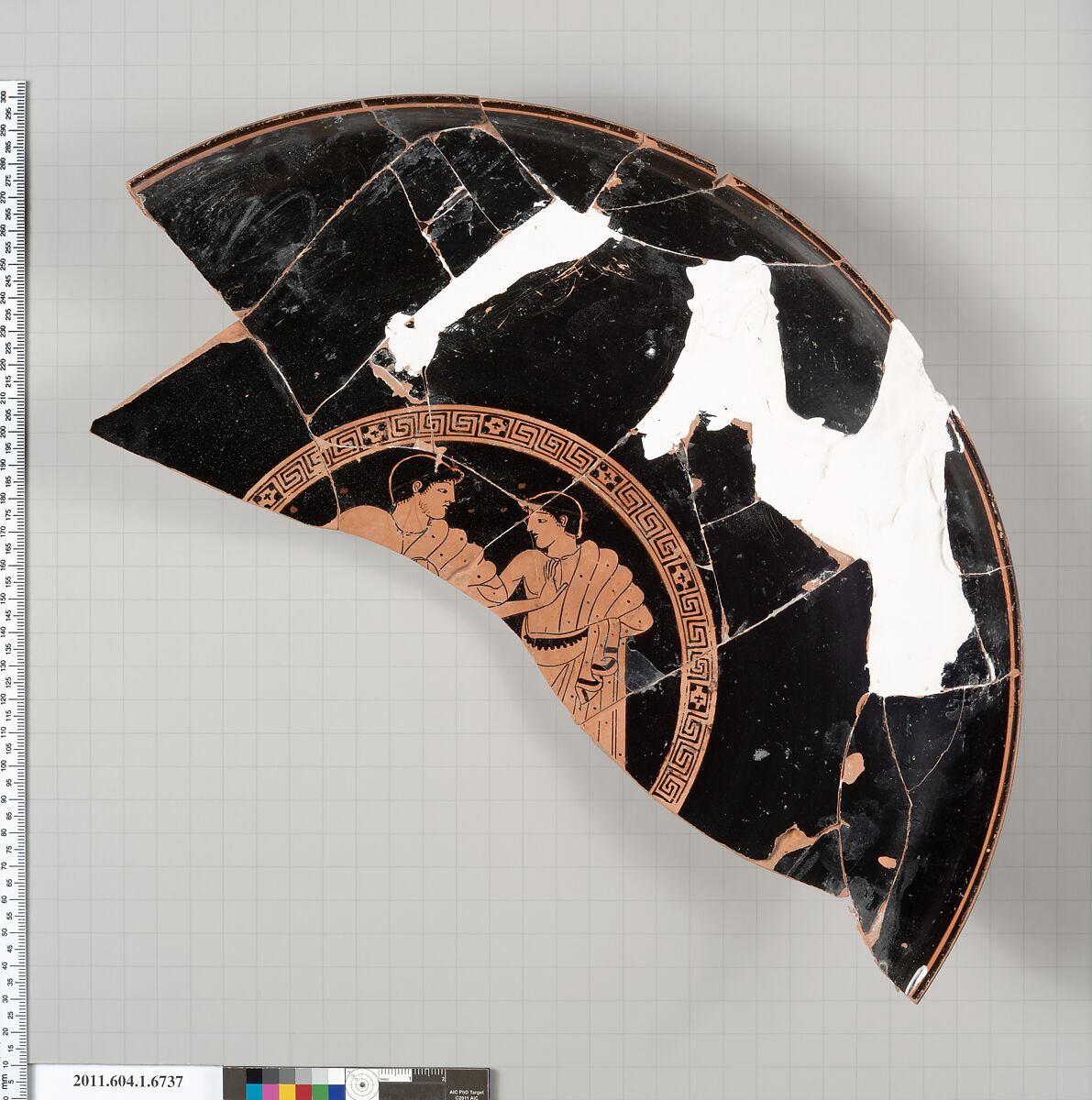Select the magenta color target patch

click(x=270, y=1092)
